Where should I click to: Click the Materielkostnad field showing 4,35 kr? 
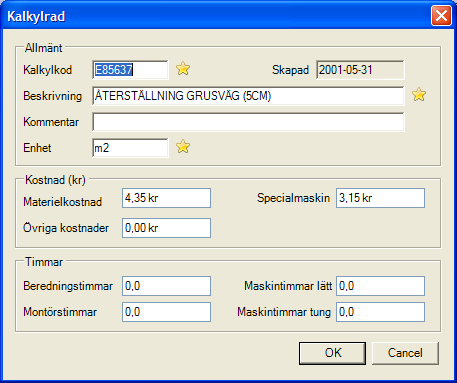click(x=166, y=198)
